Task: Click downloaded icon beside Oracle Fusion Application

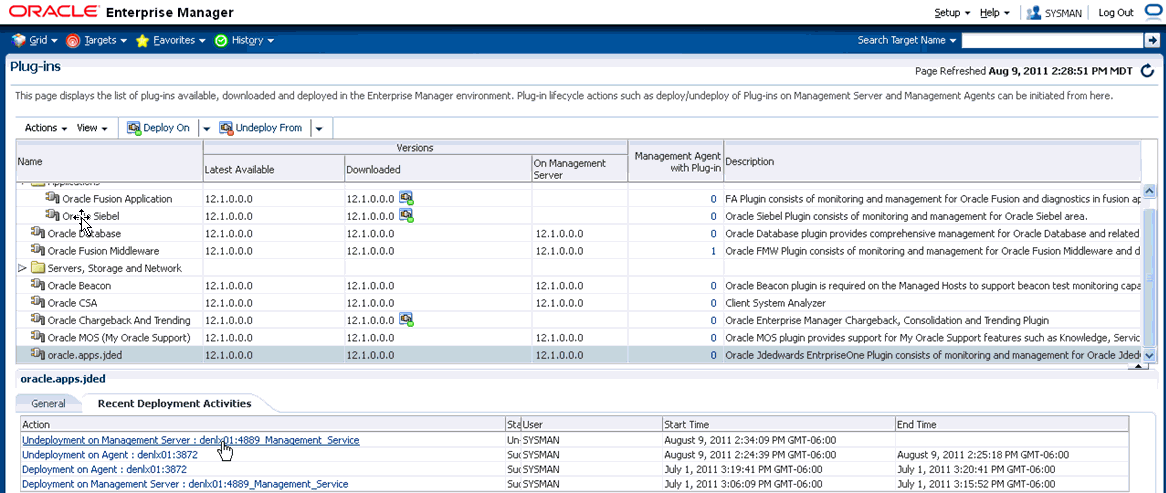Action: point(406,198)
